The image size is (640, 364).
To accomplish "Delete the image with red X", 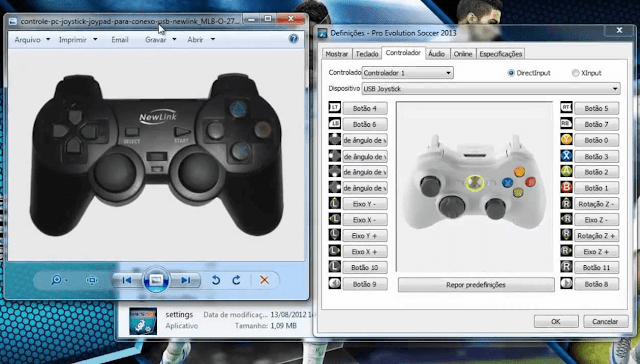I will [x=264, y=280].
